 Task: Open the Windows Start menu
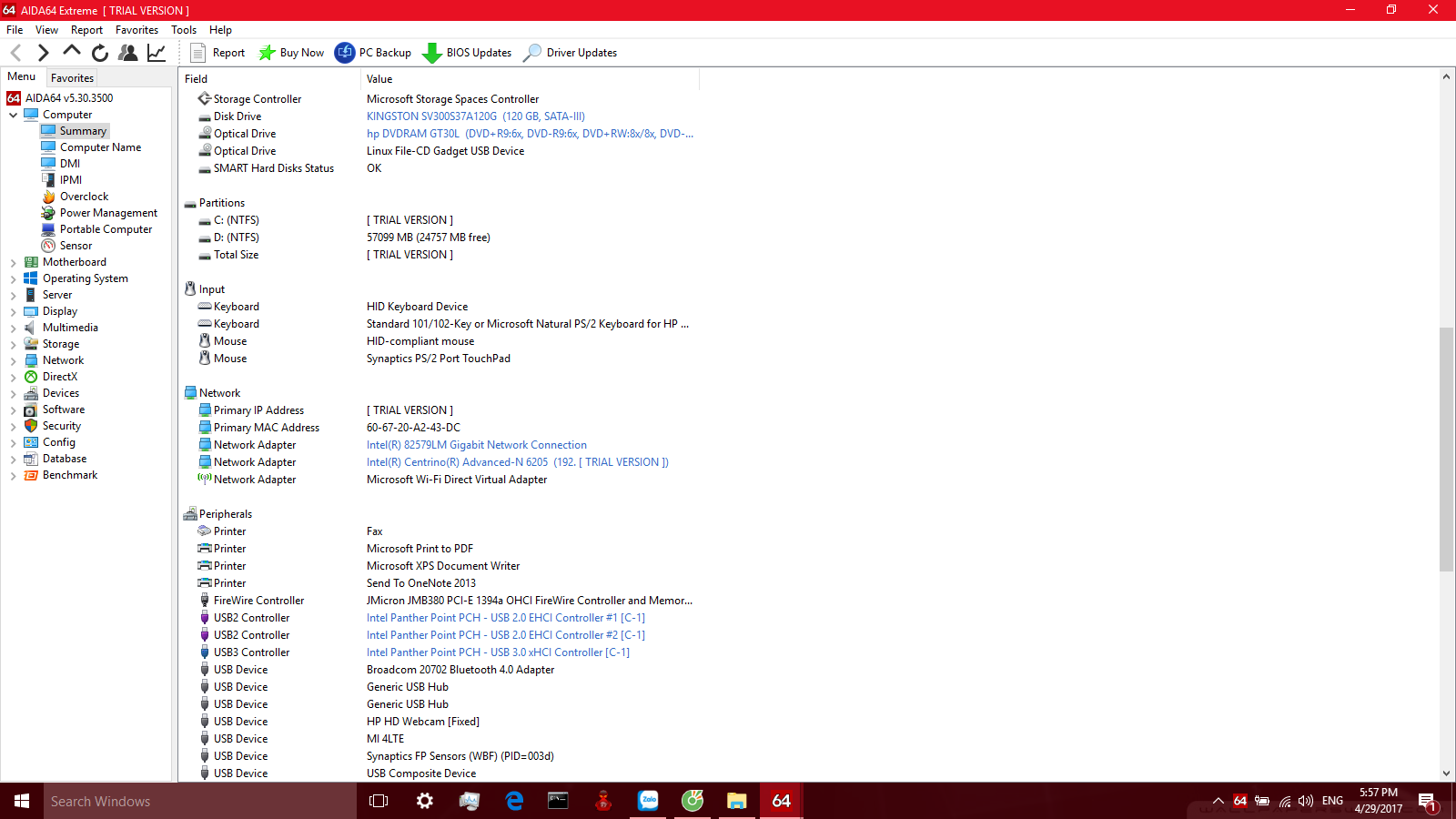pyautogui.click(x=22, y=802)
